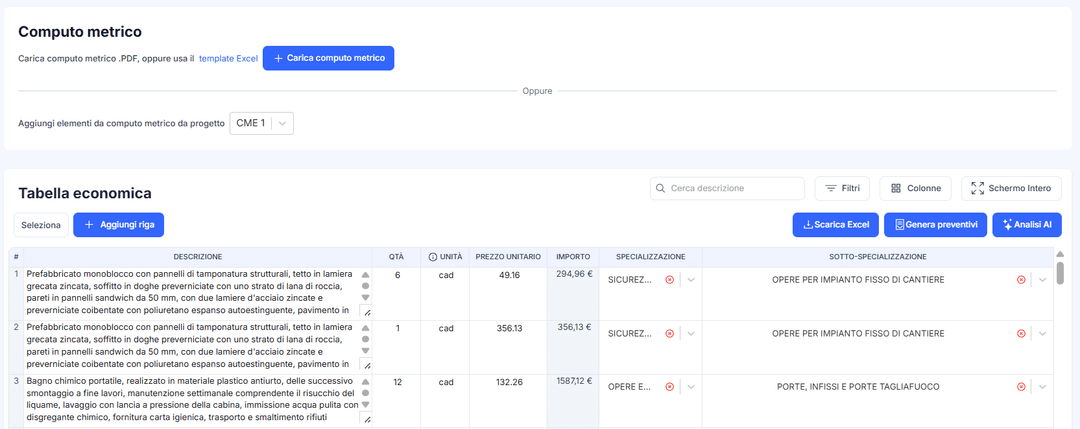Click the table's vertical scrollbar thumb
The image size is (1080, 429).
click(x=1060, y=272)
